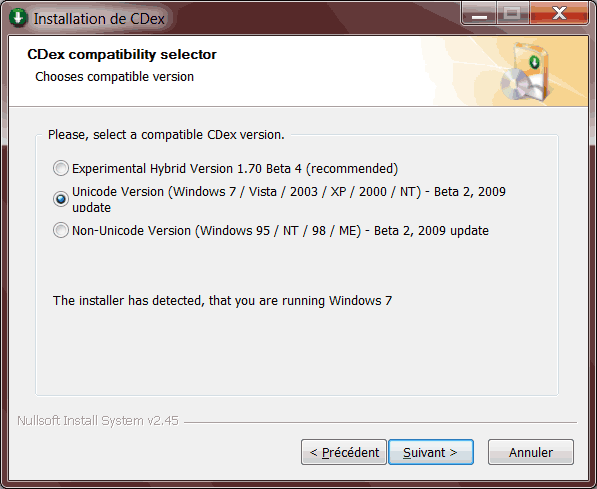Select the Unicode Version radio button
Screen dimensions: 597x489
(61, 199)
